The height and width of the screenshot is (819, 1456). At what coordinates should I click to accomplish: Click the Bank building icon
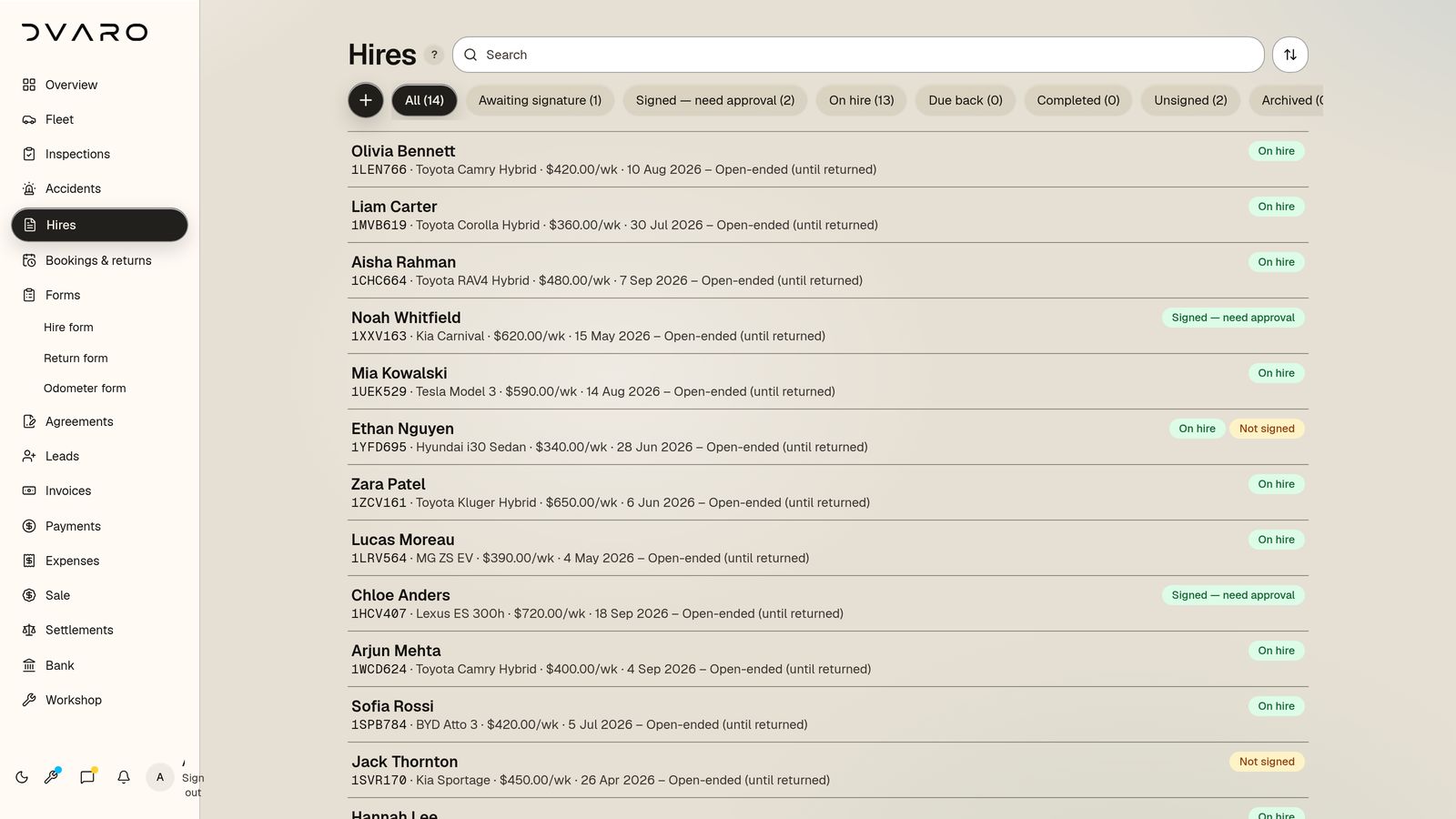[x=29, y=665]
